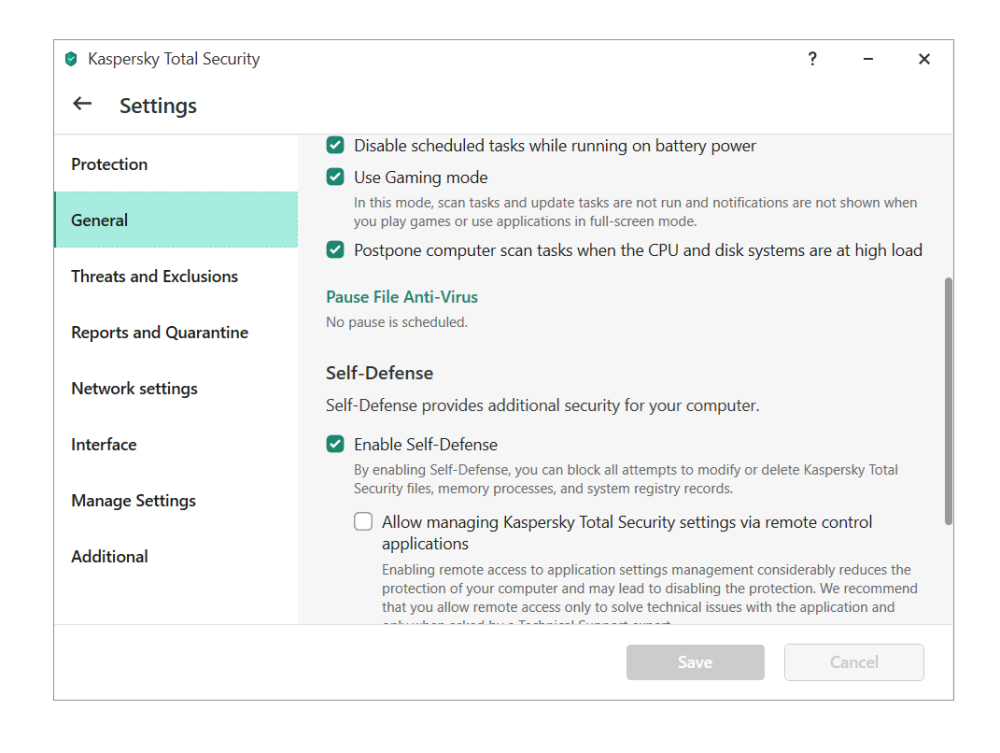Open the Interface settings section
Screen dimensions: 1000x753
(104, 444)
